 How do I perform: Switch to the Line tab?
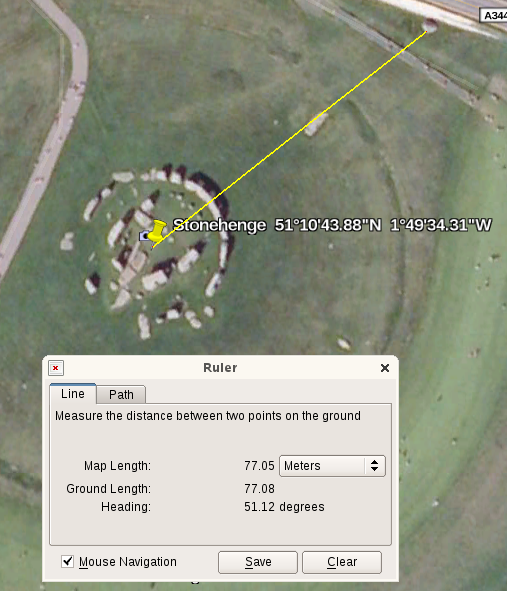[73, 394]
